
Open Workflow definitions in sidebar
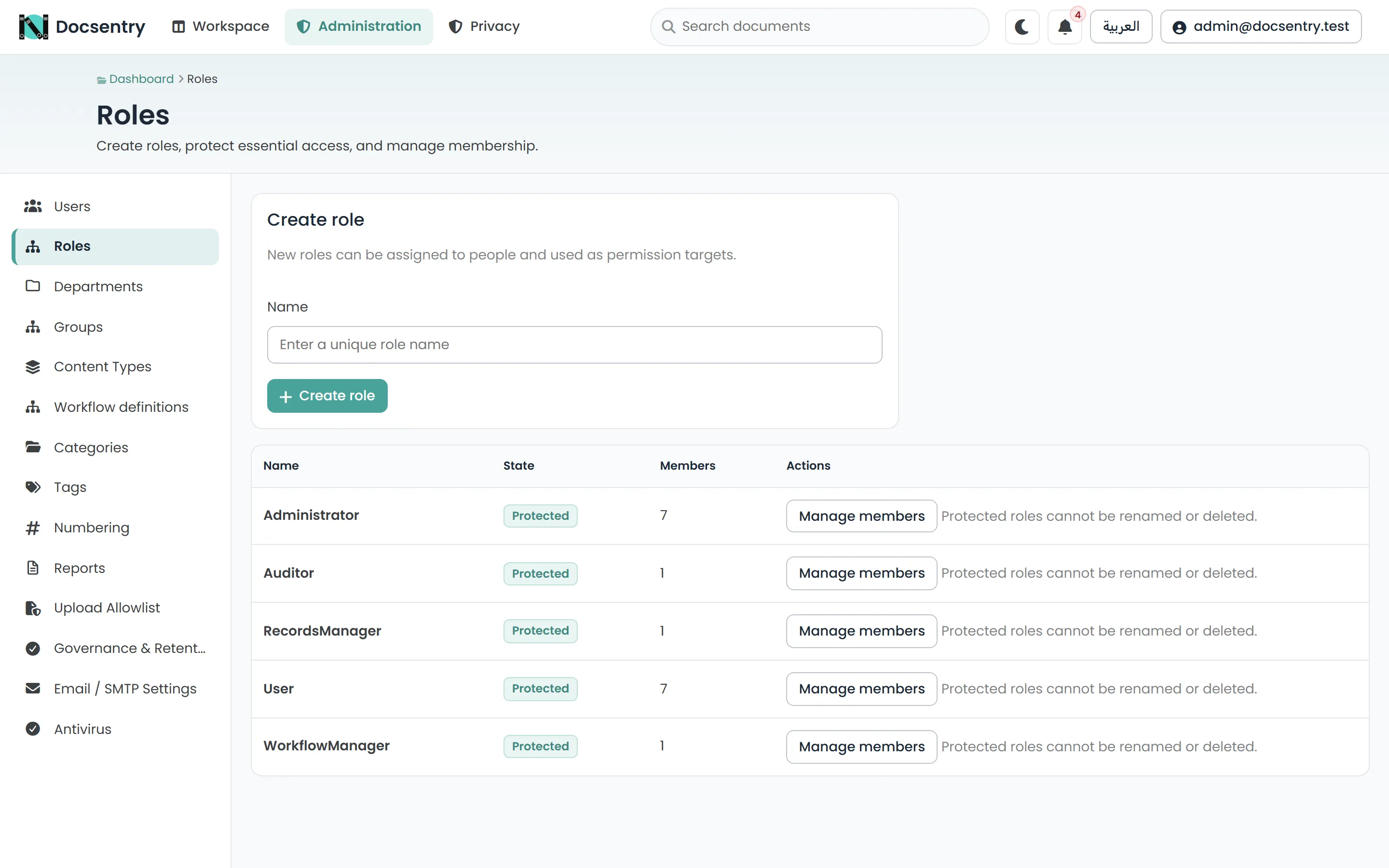click(x=115, y=407)
